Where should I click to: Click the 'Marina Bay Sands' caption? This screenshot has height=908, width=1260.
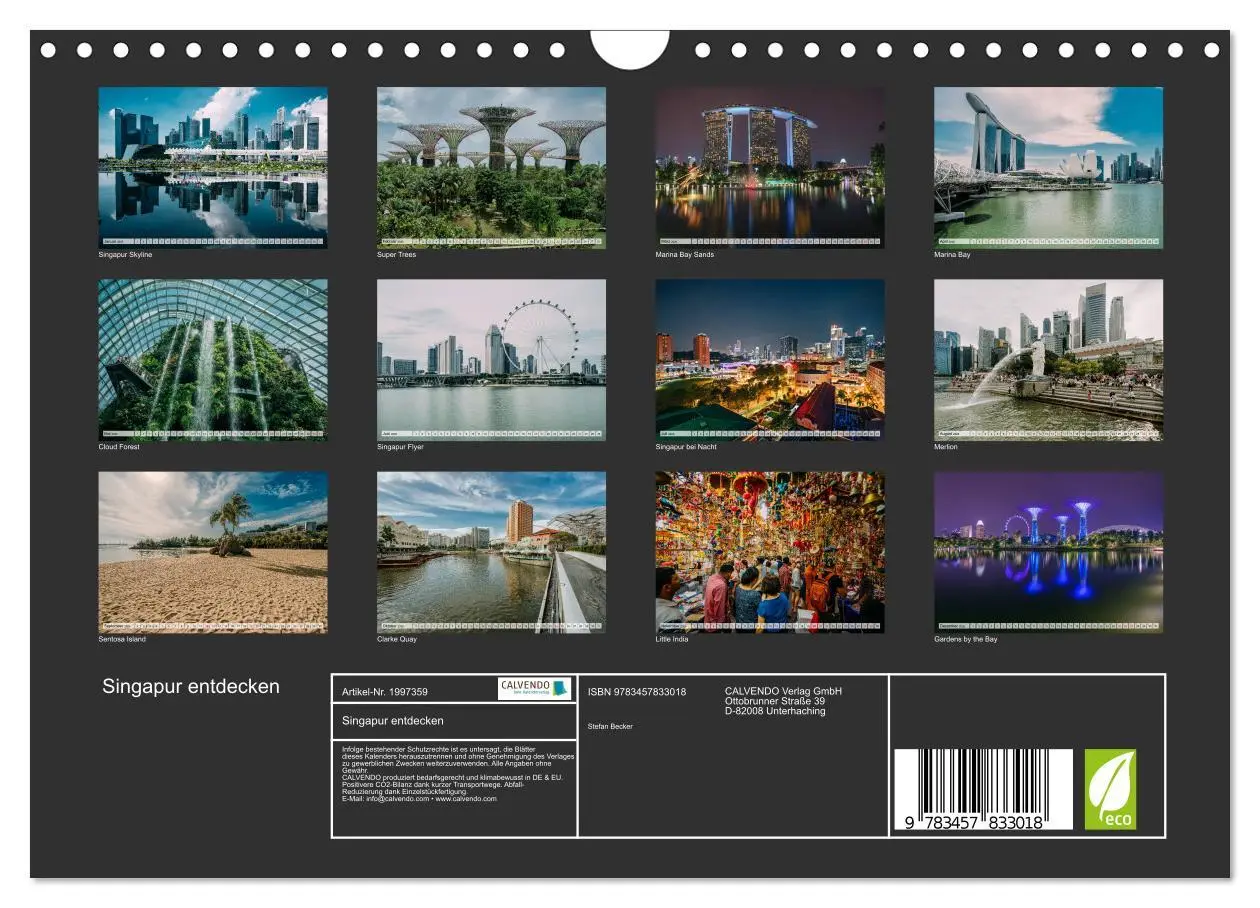pos(685,255)
